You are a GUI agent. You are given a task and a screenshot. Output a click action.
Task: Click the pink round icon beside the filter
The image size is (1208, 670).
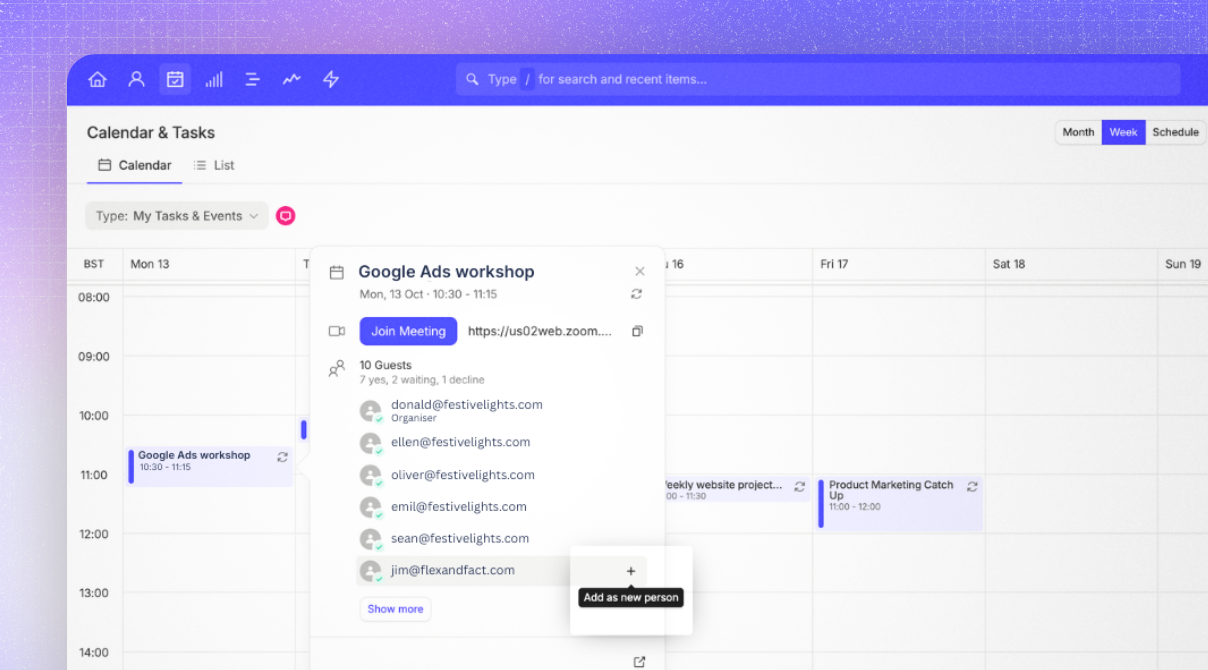click(286, 215)
